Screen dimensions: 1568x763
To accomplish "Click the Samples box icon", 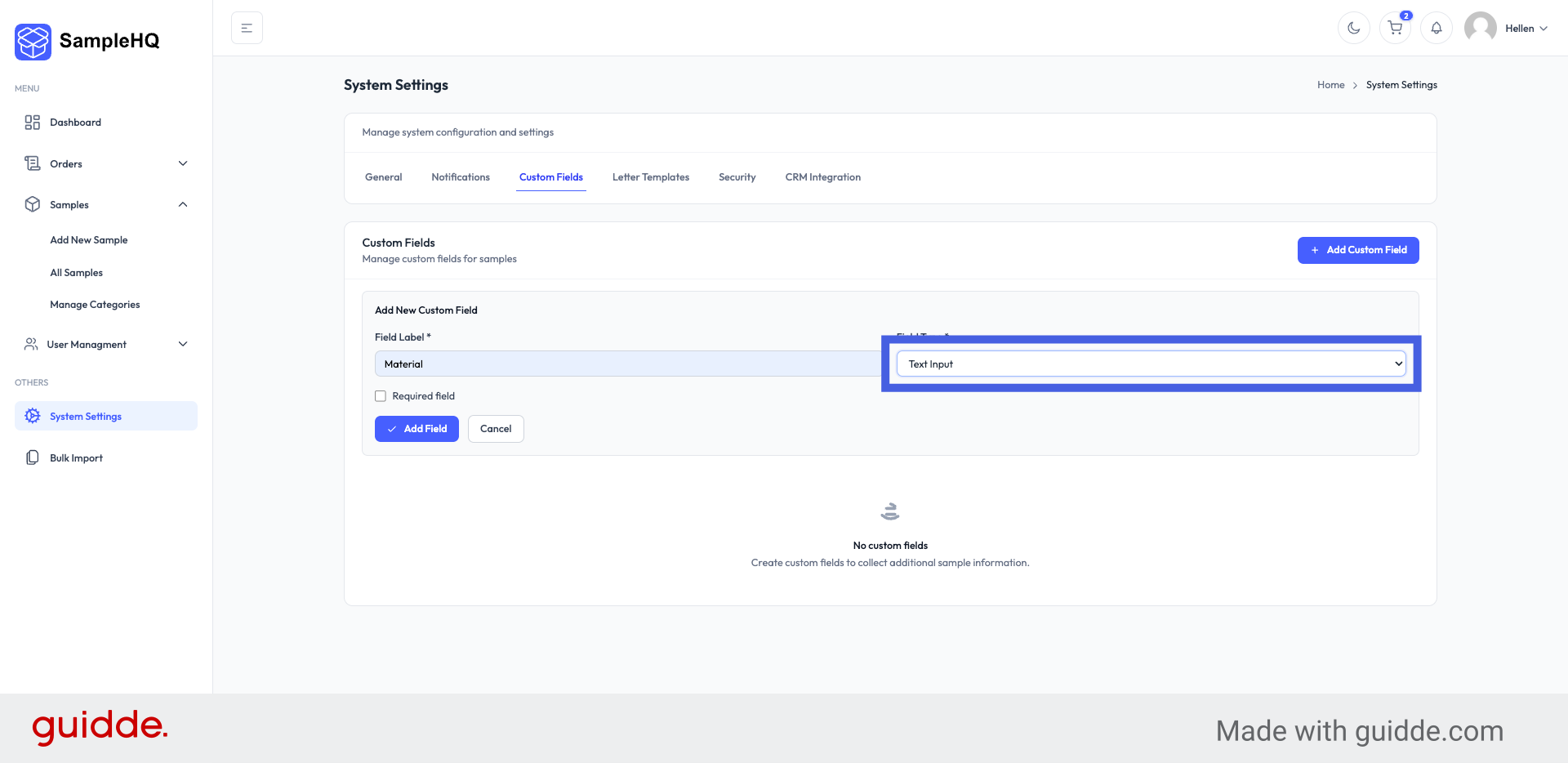I will pos(32,204).
